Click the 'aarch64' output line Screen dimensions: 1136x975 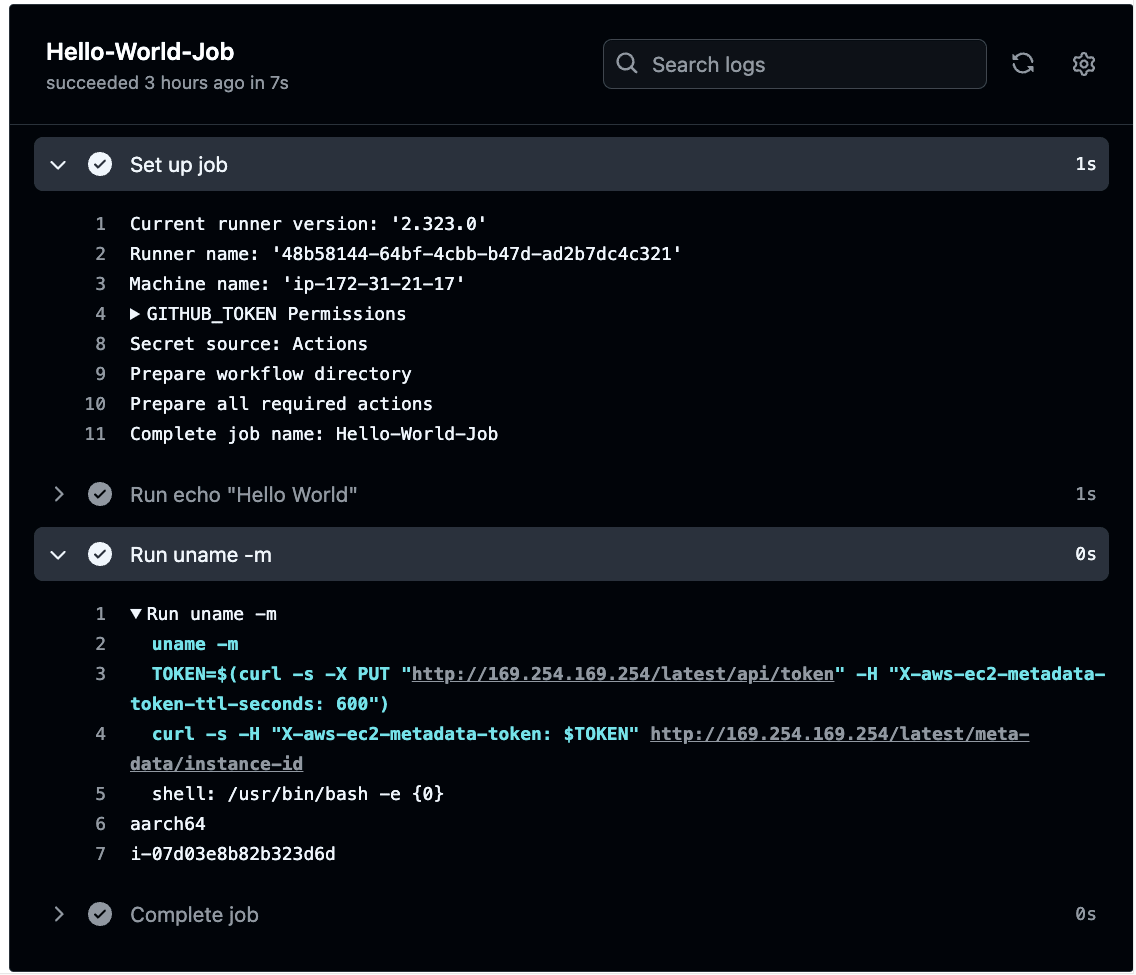(167, 824)
